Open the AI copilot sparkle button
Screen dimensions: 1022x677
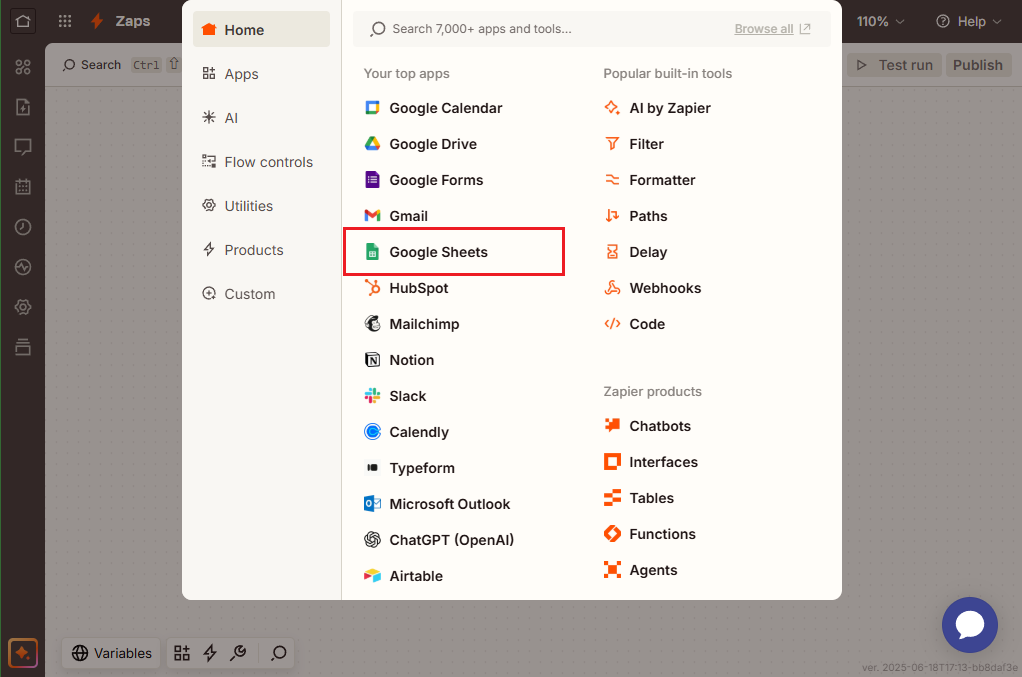23,653
